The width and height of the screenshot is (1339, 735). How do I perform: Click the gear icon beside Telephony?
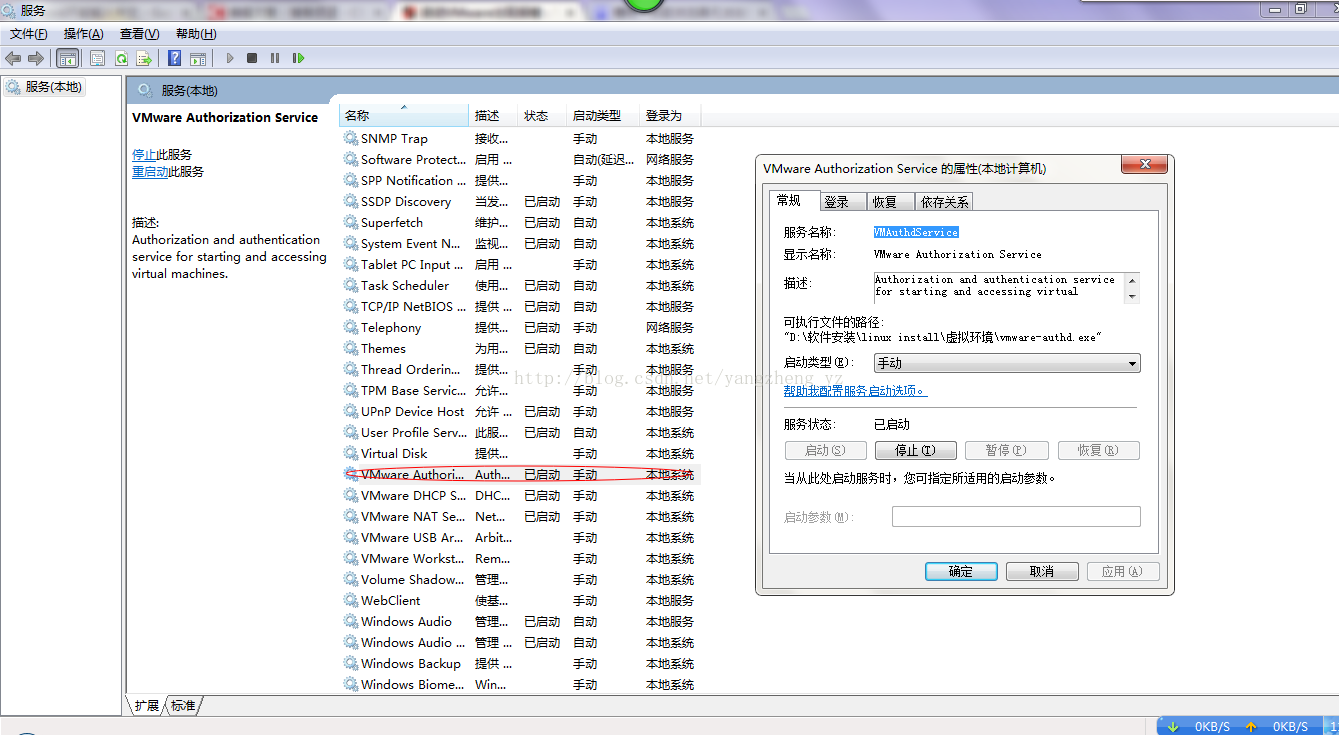coord(351,327)
